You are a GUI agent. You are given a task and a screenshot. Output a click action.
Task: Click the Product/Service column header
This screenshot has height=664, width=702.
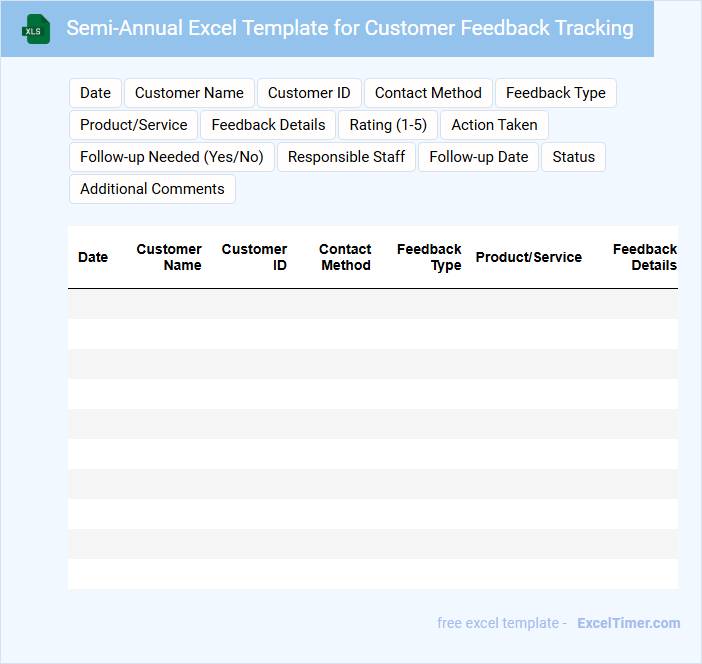(528, 257)
